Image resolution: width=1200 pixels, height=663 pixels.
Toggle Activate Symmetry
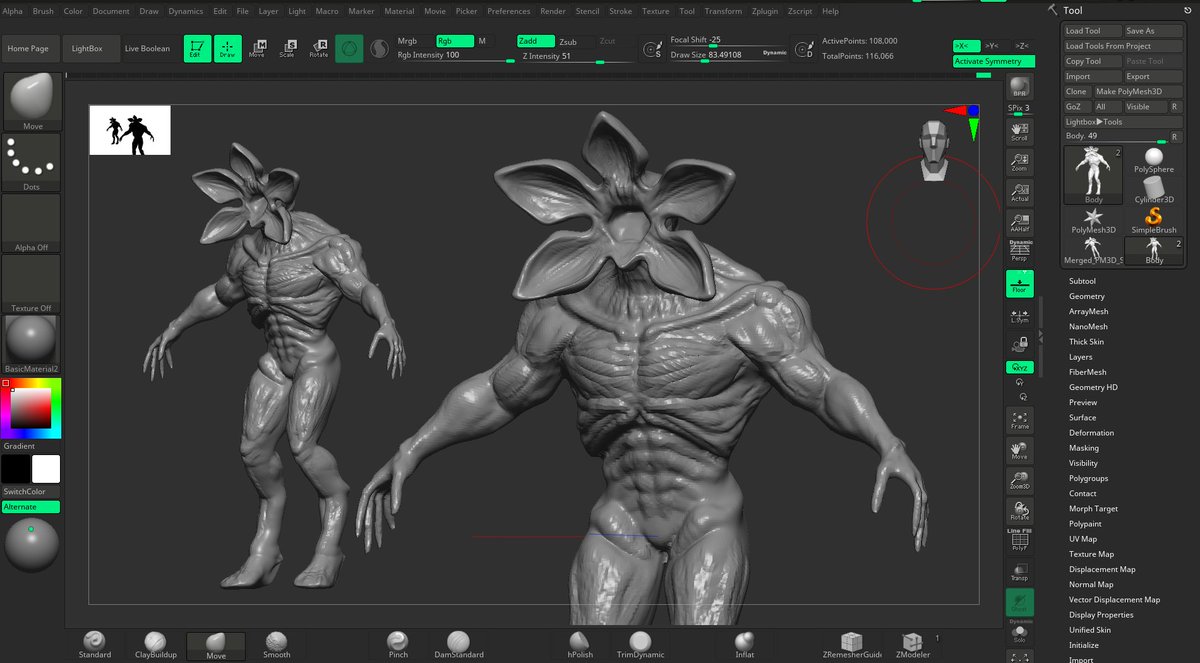coord(992,61)
